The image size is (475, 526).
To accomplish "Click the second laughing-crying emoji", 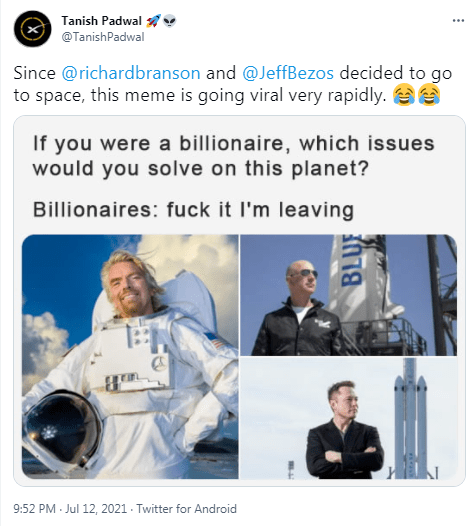I will [x=429, y=95].
